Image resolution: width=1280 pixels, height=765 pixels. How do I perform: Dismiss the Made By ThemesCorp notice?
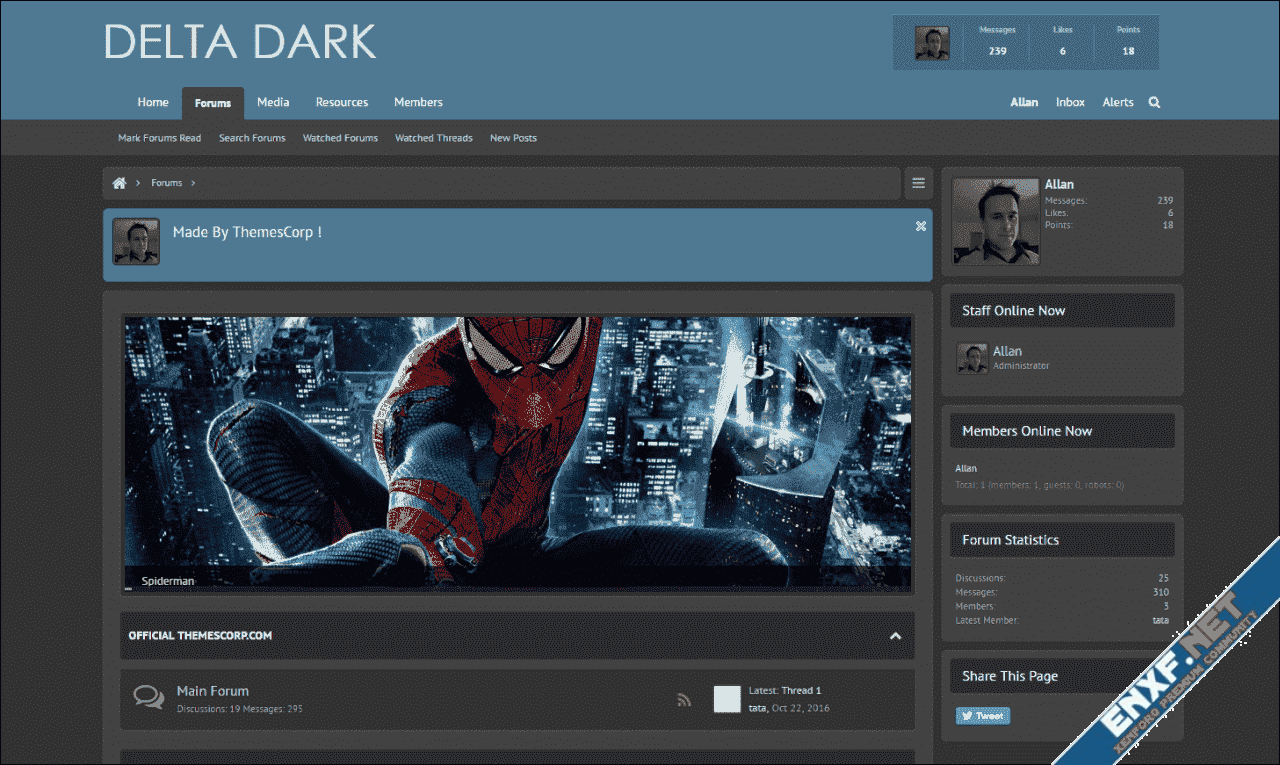point(920,226)
